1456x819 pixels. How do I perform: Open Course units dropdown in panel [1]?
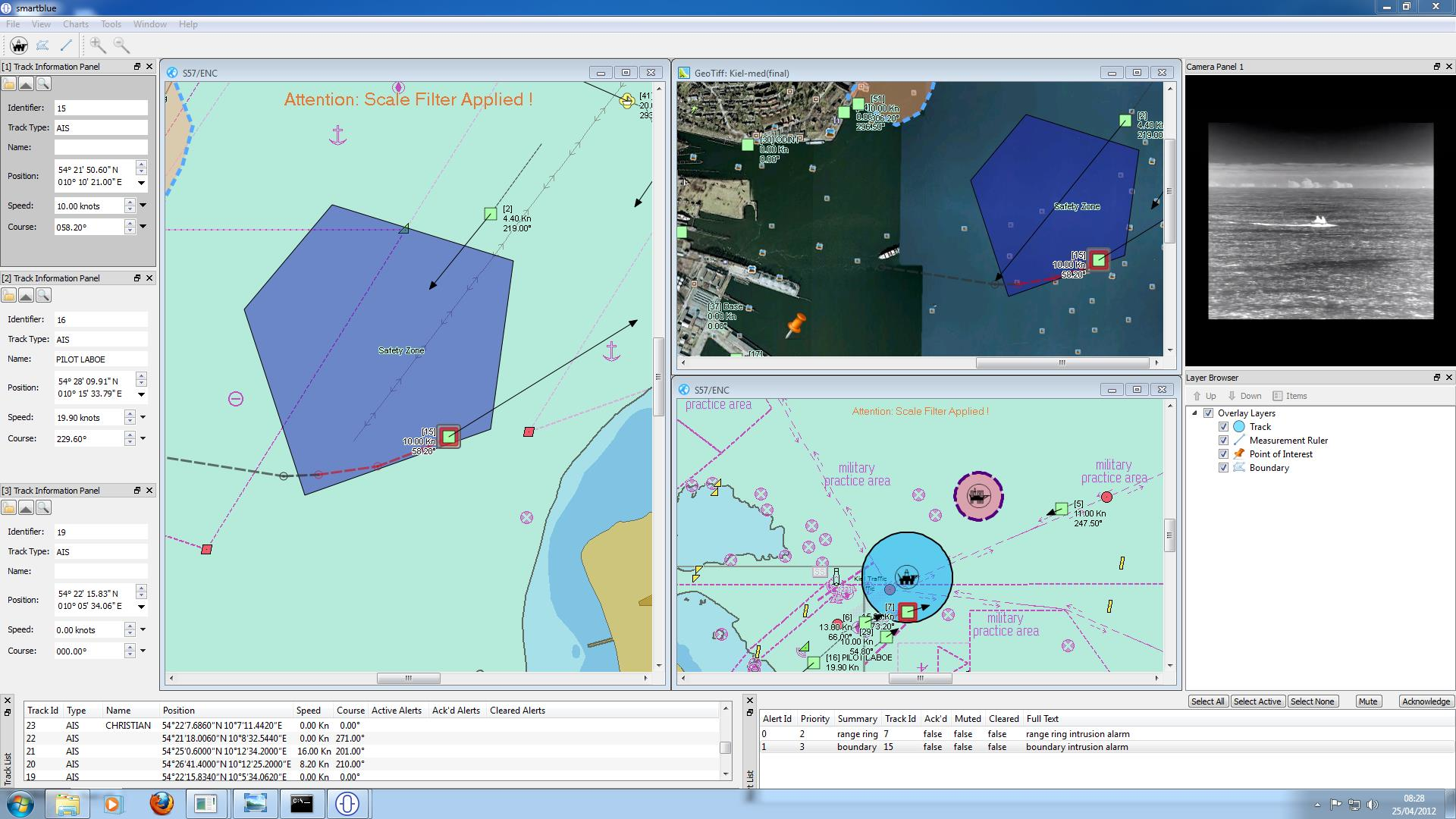[x=143, y=227]
